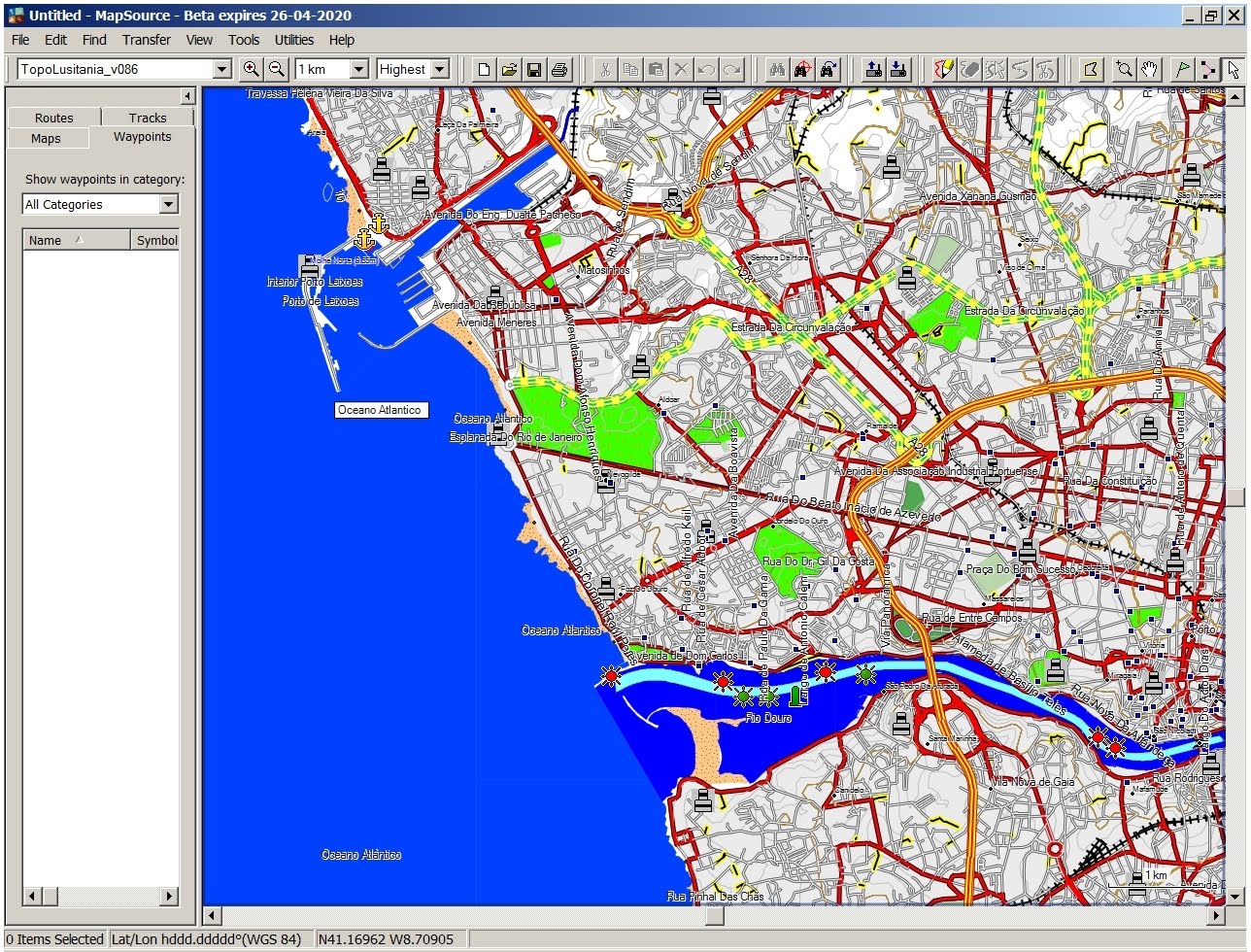Select the Route tool icon
1251x952 pixels.
click(1207, 69)
